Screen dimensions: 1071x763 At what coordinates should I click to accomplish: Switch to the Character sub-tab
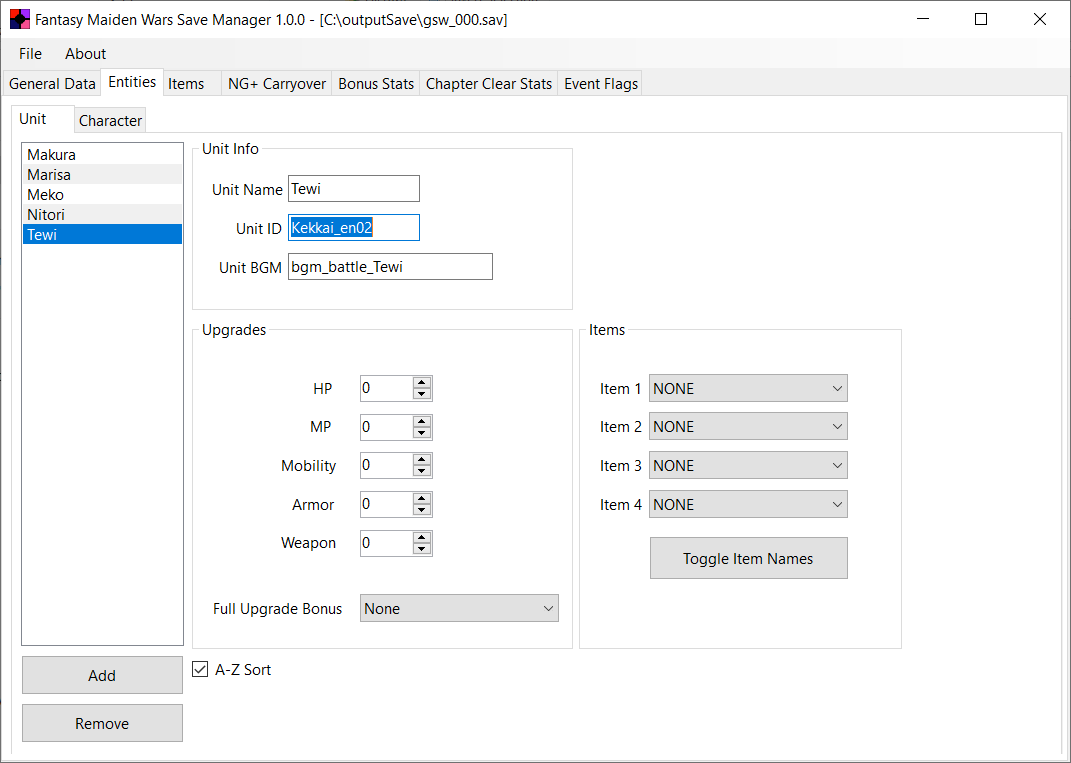(110, 120)
